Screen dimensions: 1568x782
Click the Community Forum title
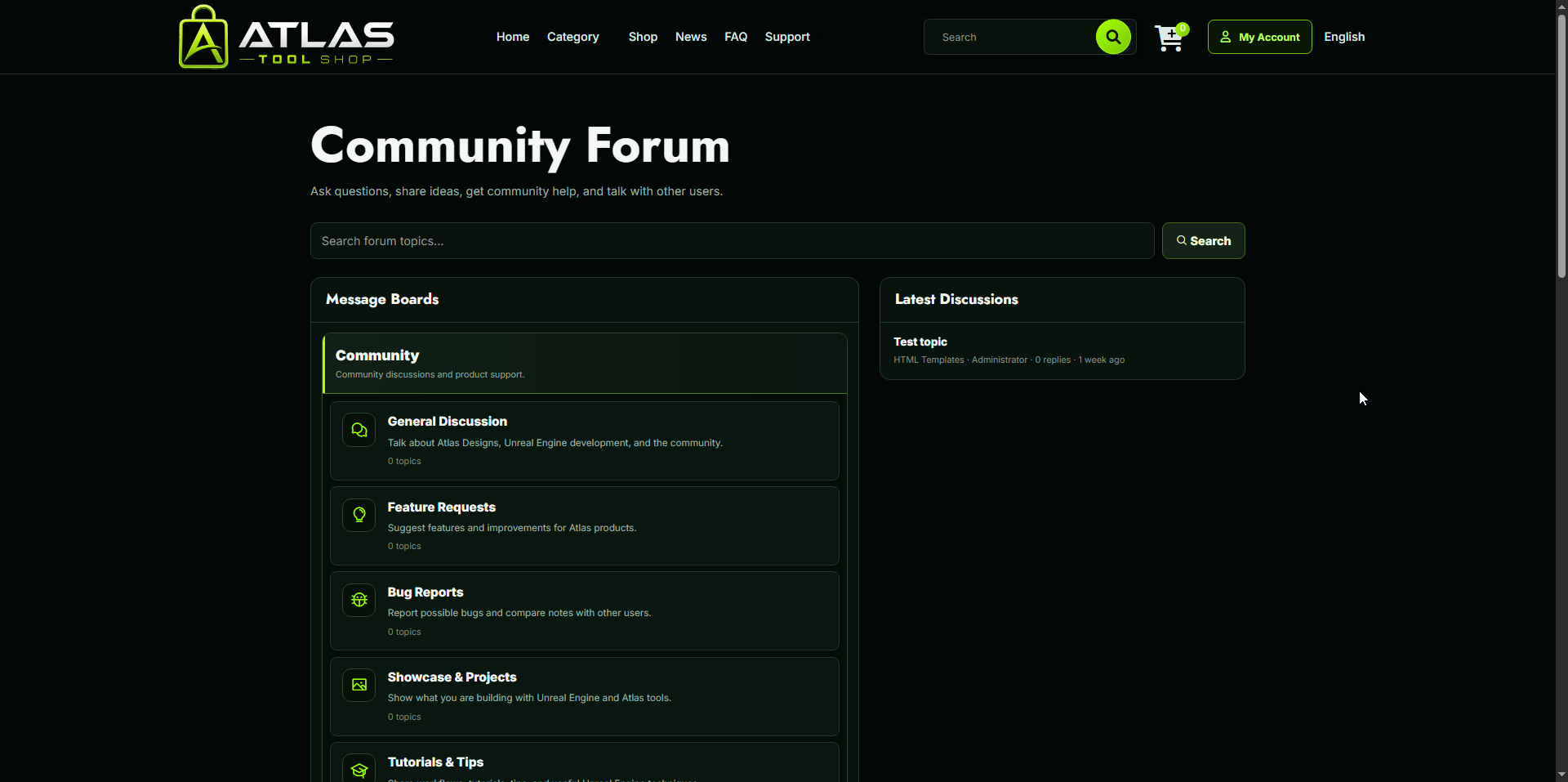pyautogui.click(x=520, y=146)
